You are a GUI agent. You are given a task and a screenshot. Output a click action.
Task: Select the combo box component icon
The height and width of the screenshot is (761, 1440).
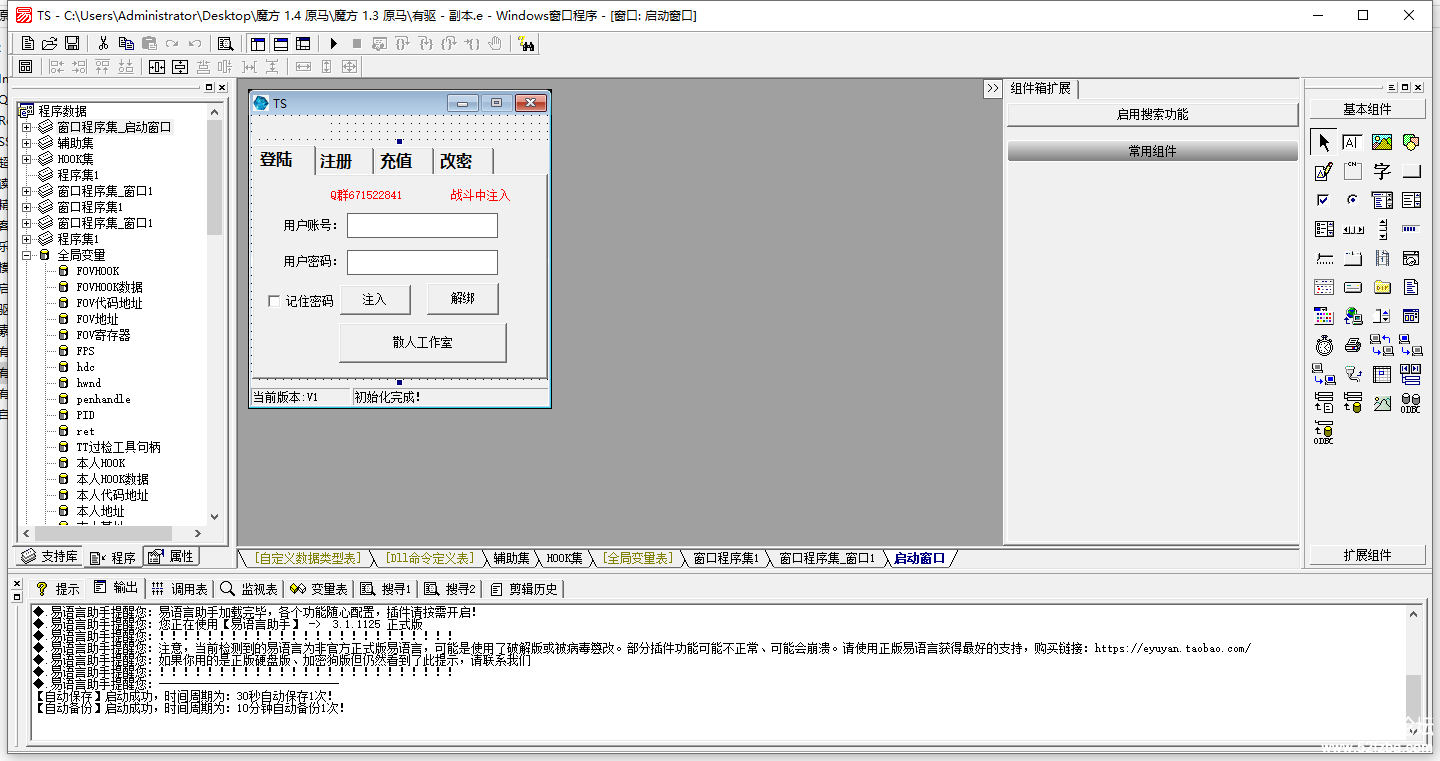tap(1382, 200)
